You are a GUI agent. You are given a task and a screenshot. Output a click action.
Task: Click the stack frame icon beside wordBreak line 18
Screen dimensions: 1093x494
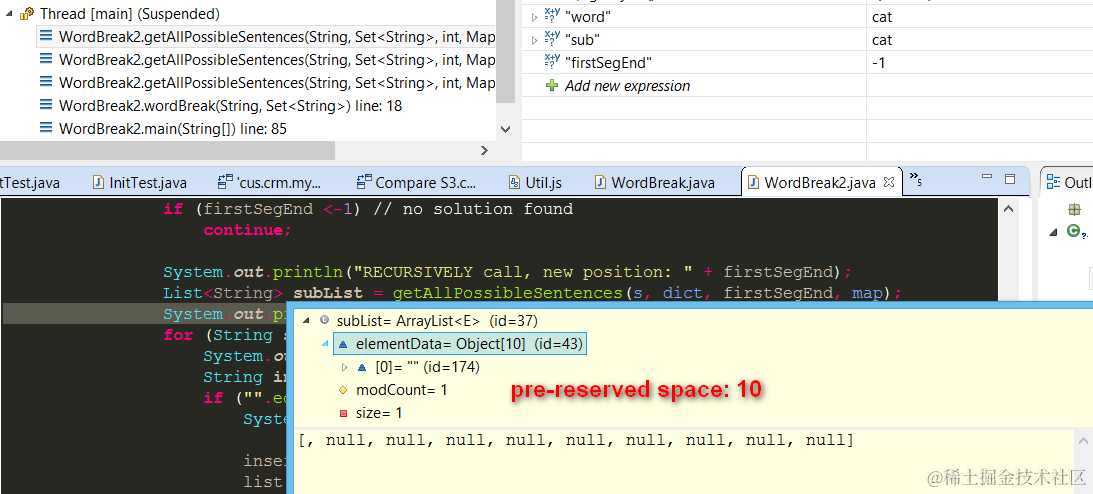[x=46, y=106]
